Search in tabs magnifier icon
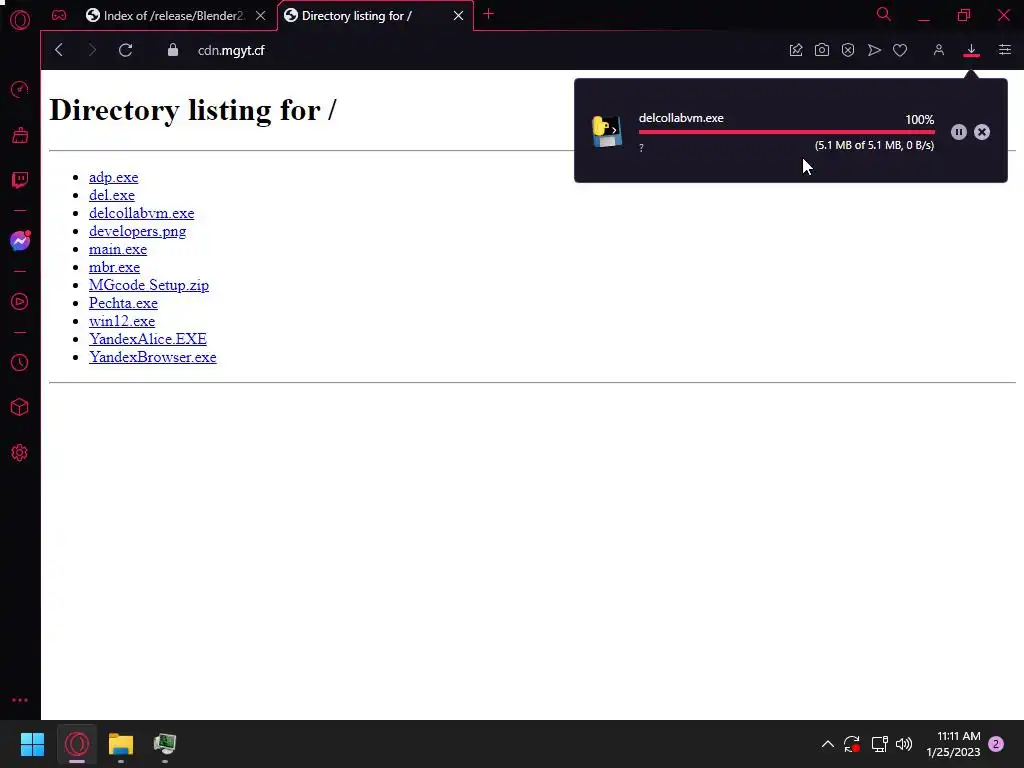 884,14
